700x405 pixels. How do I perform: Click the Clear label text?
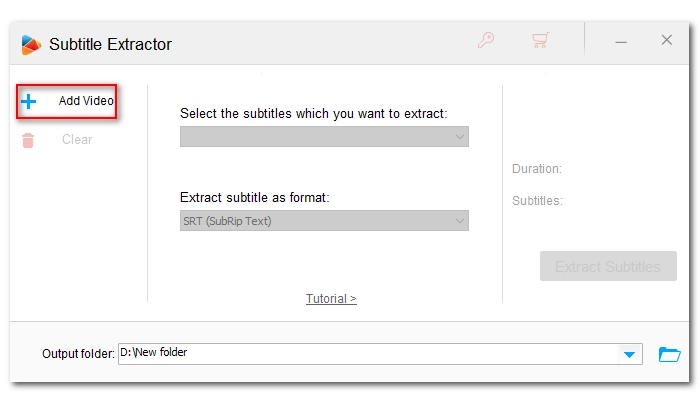click(77, 139)
